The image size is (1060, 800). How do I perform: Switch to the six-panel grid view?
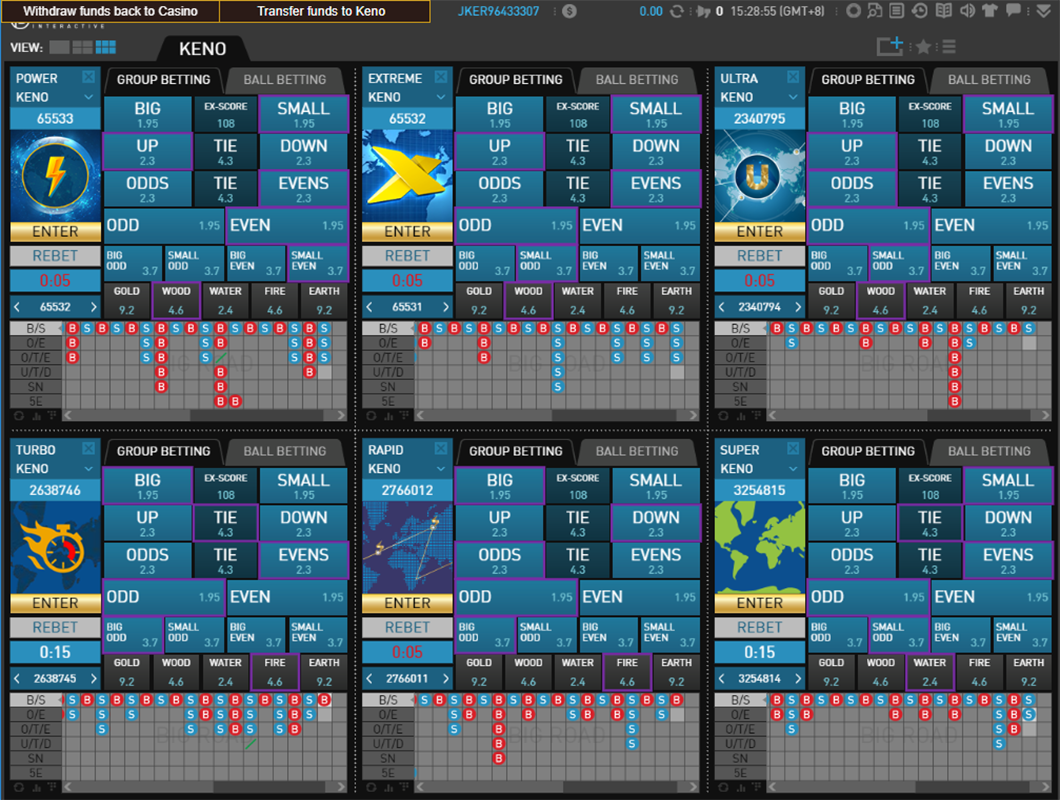point(105,47)
